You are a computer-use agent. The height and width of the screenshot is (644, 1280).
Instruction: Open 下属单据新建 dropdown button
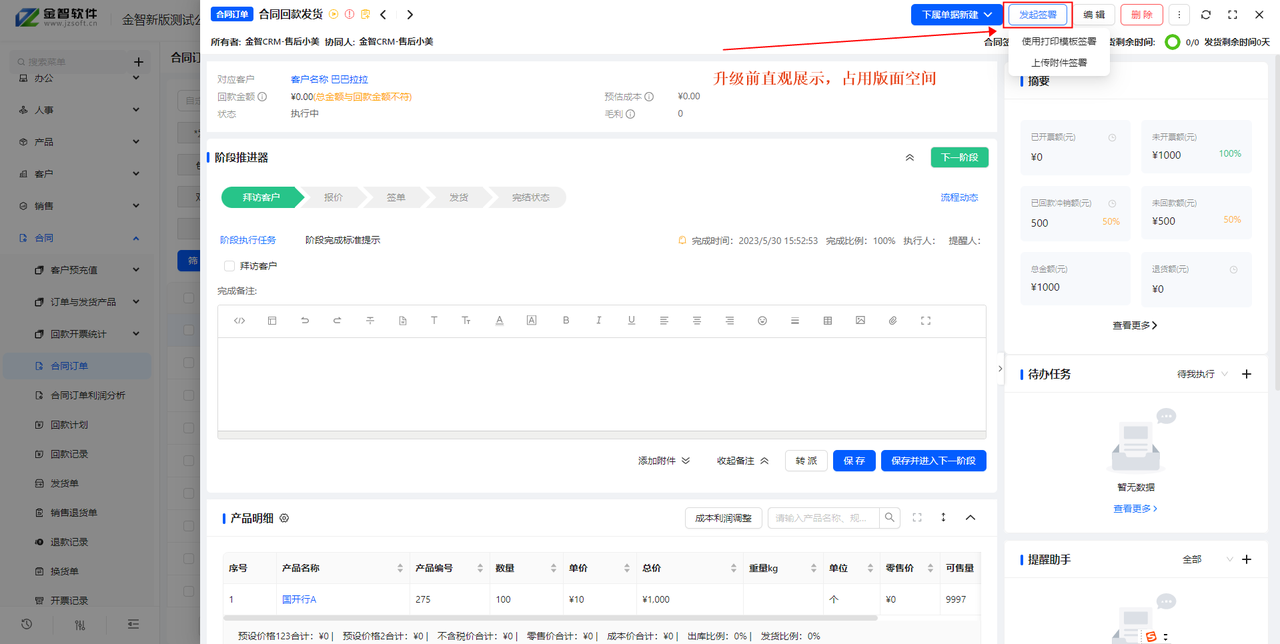tap(958, 15)
